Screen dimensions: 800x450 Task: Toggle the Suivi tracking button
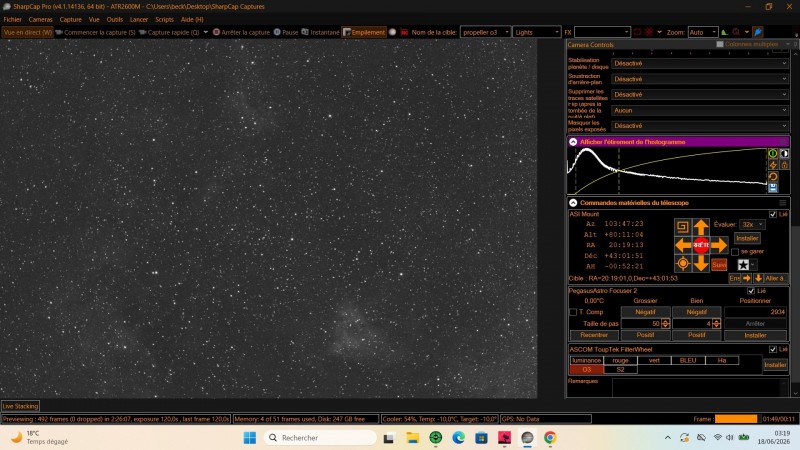point(719,264)
